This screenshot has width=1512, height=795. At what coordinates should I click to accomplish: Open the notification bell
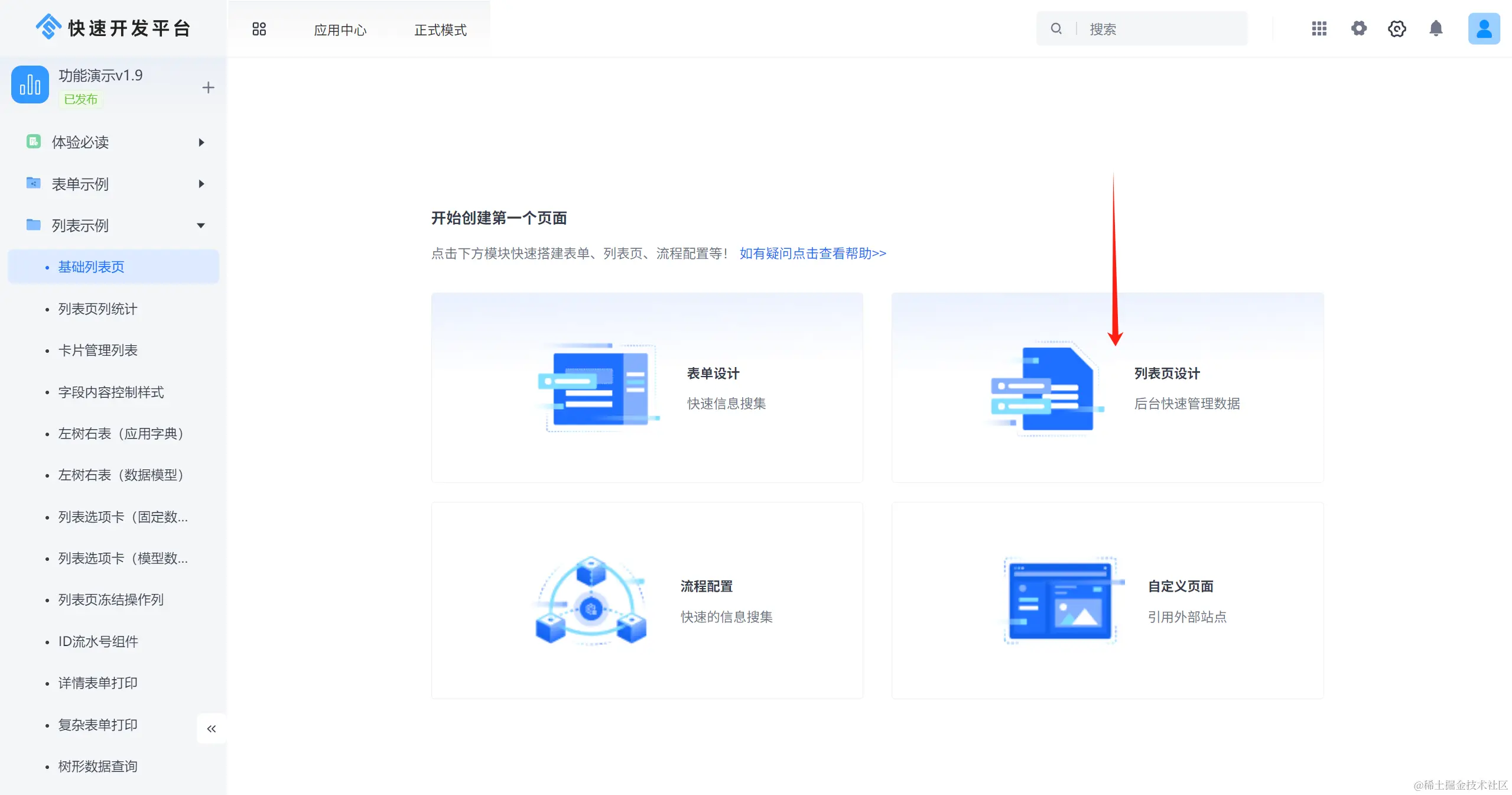(1436, 28)
